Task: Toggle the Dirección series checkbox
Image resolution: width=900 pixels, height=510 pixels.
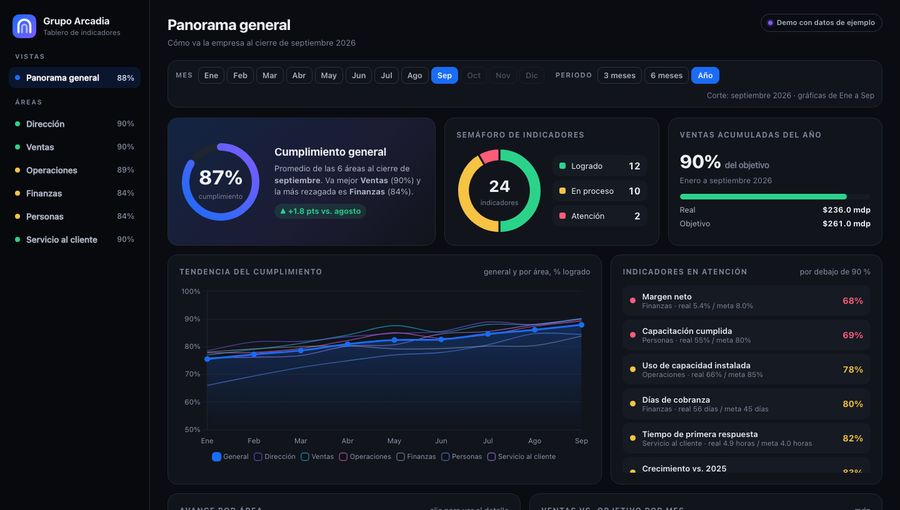Action: (258, 457)
